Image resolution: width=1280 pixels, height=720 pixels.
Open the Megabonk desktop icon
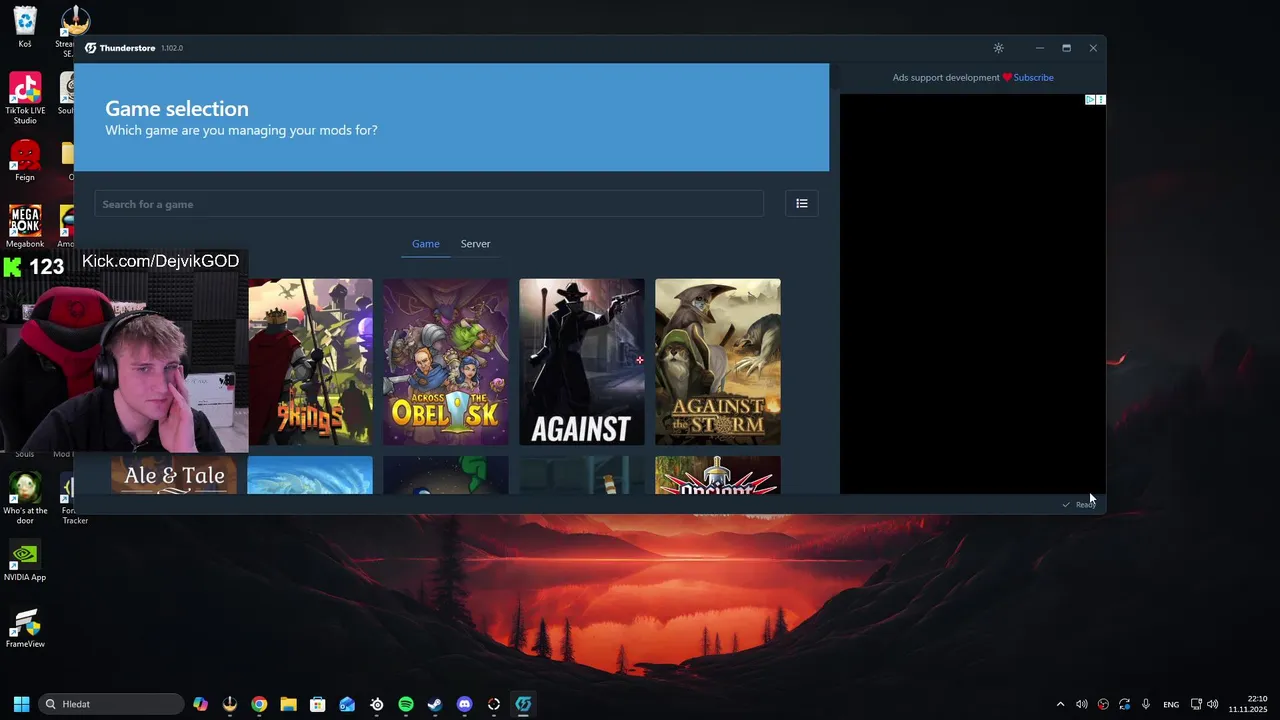tap(25, 226)
